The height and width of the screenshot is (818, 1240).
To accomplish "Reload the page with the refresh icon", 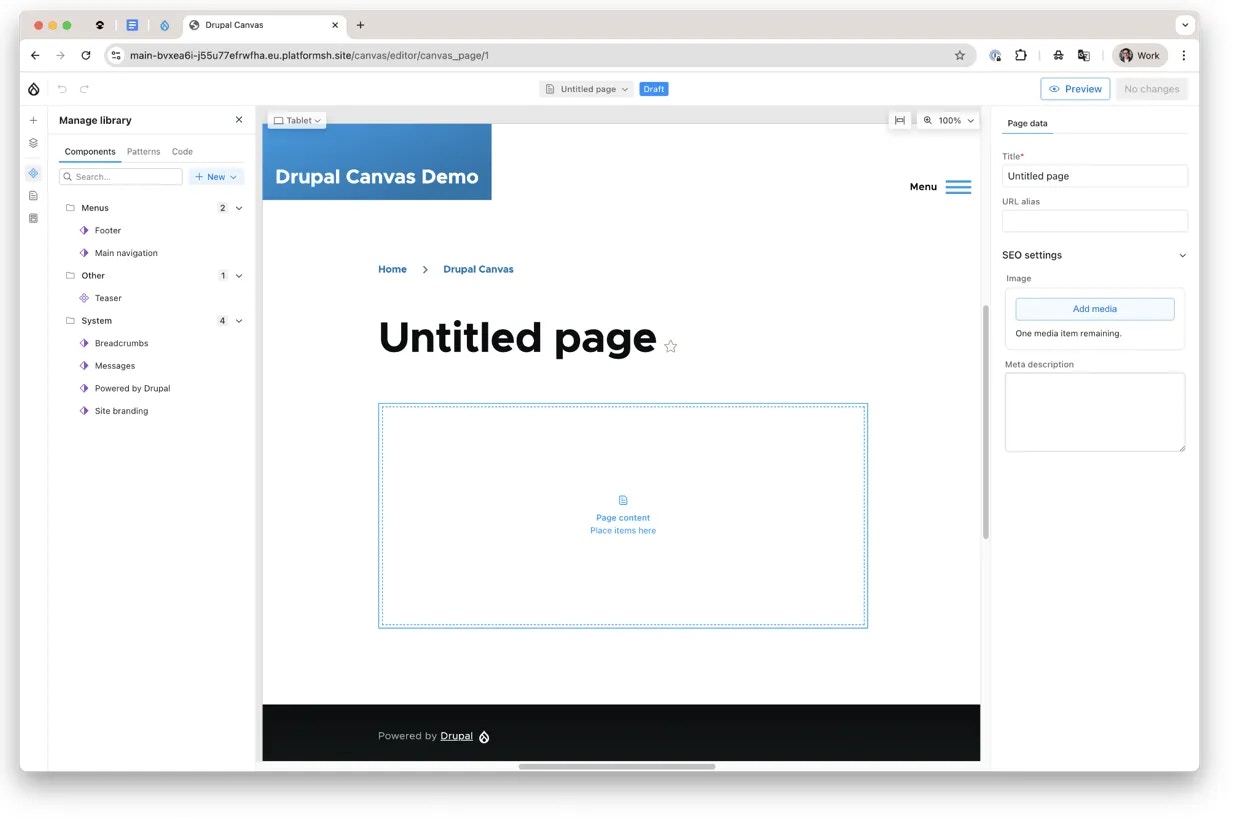I will click(x=86, y=56).
